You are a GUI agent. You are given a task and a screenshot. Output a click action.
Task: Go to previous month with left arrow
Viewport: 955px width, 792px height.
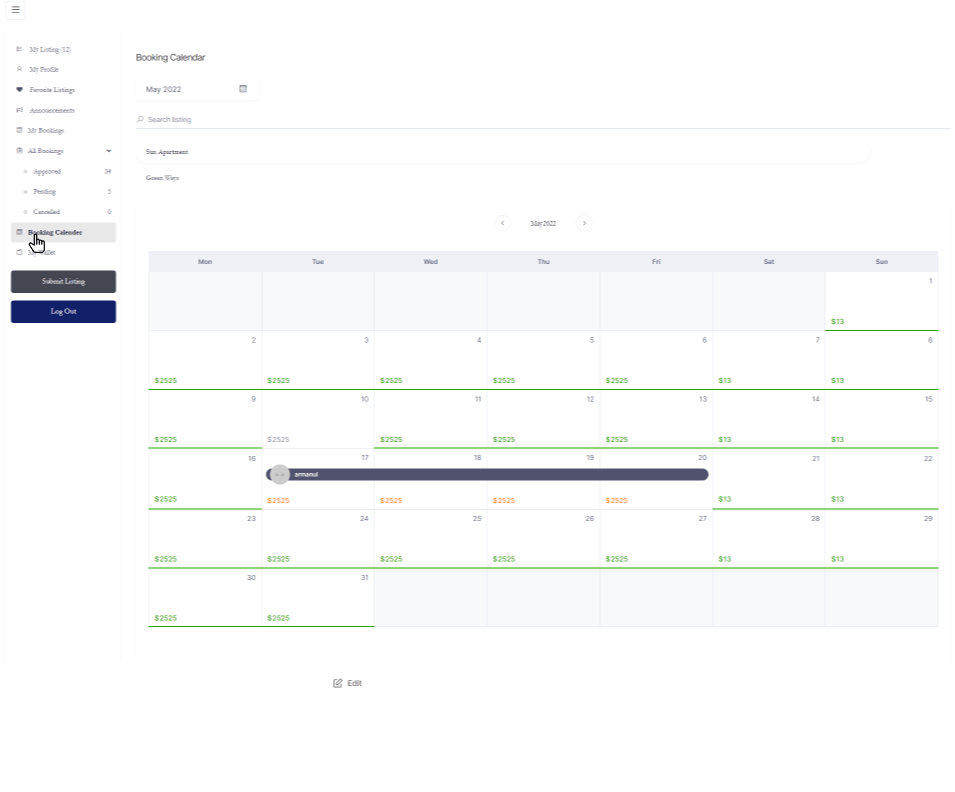pos(503,223)
